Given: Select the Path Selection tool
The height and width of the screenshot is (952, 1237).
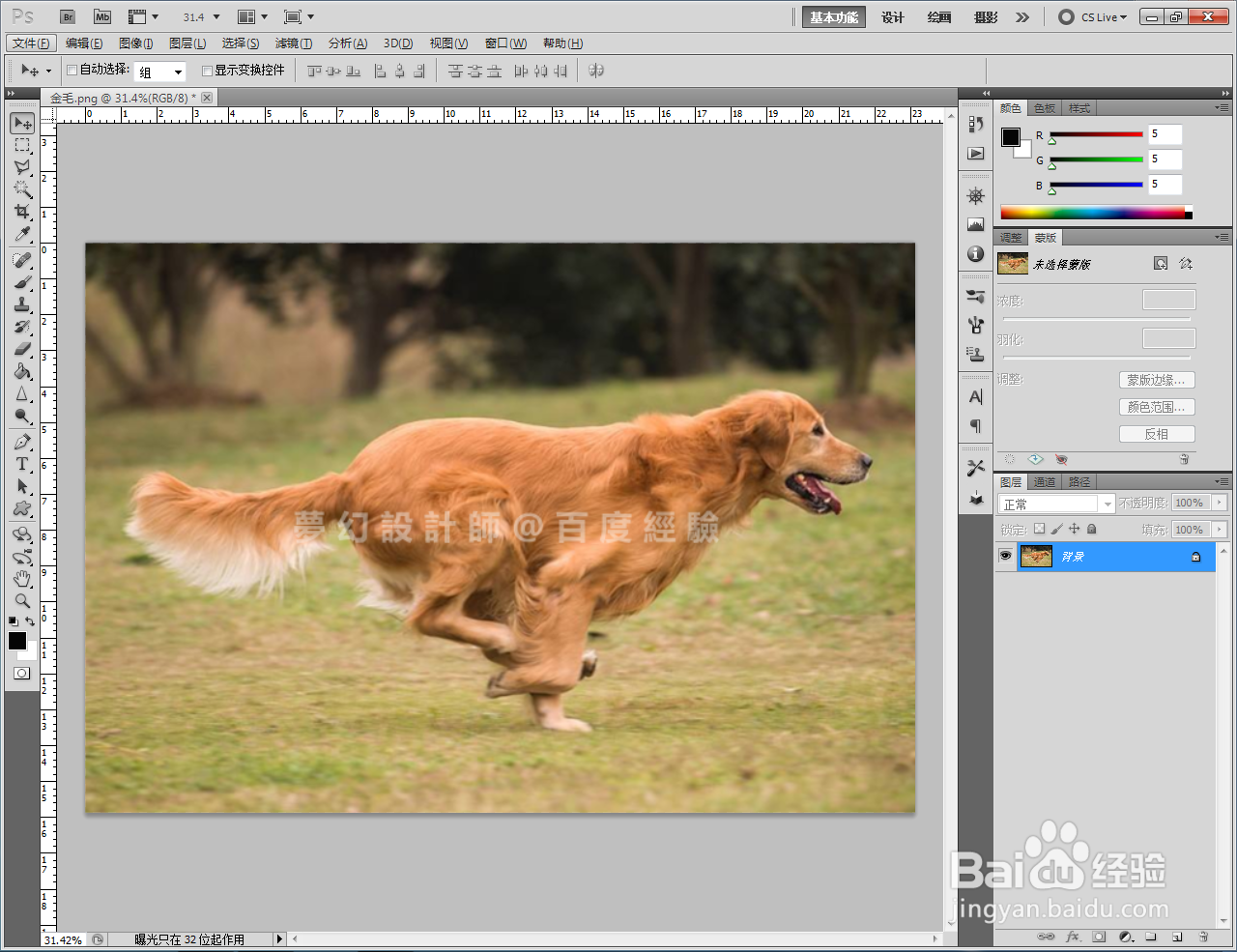Looking at the screenshot, I should click(x=22, y=486).
